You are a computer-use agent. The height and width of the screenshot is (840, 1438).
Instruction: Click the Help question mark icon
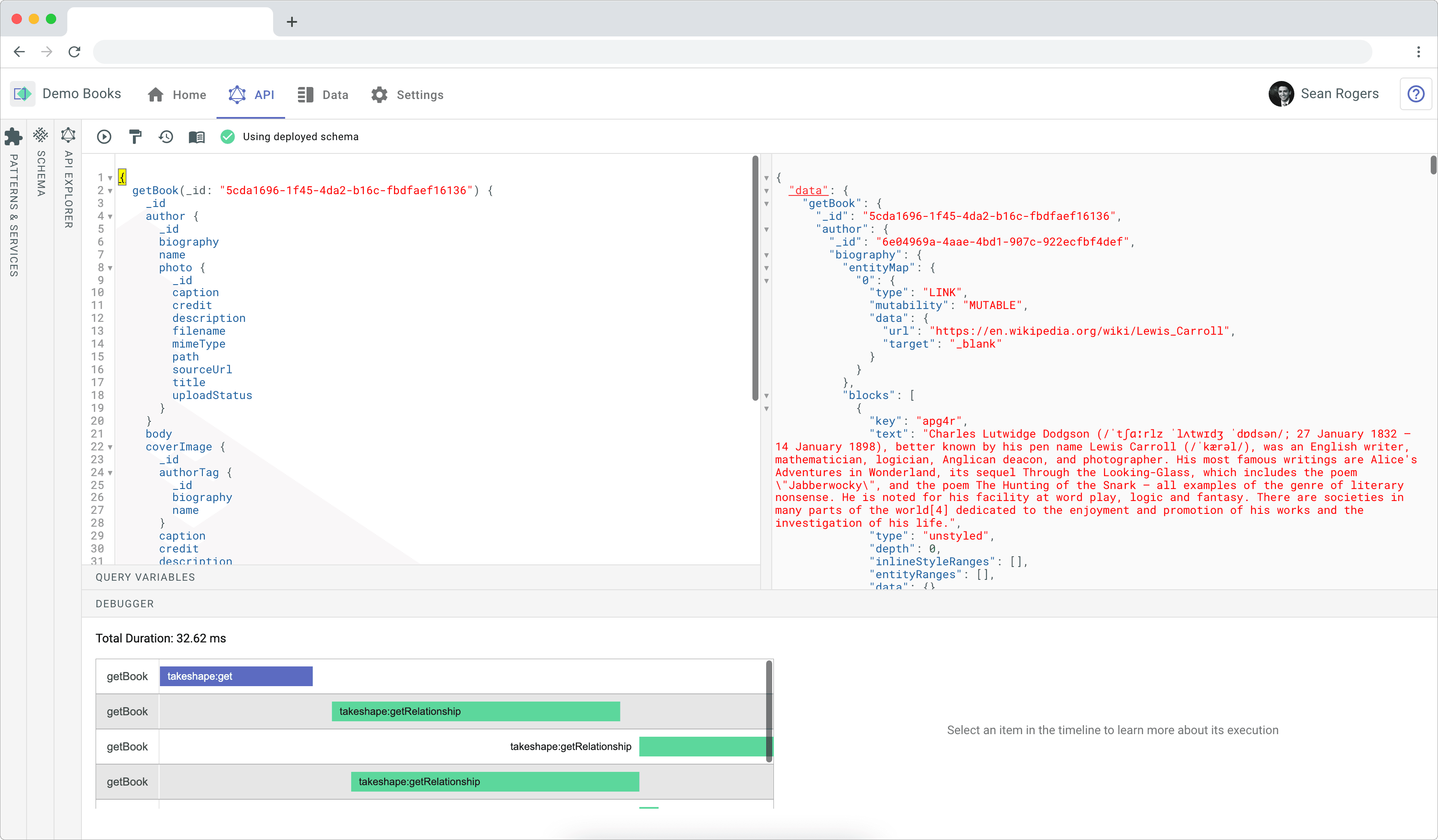pos(1416,94)
